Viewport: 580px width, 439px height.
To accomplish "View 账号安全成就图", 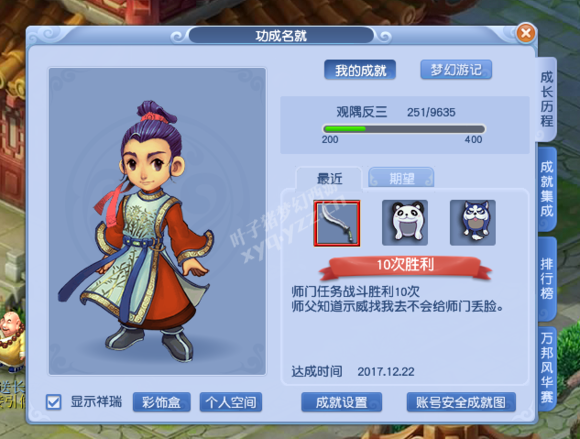I will [x=461, y=402].
